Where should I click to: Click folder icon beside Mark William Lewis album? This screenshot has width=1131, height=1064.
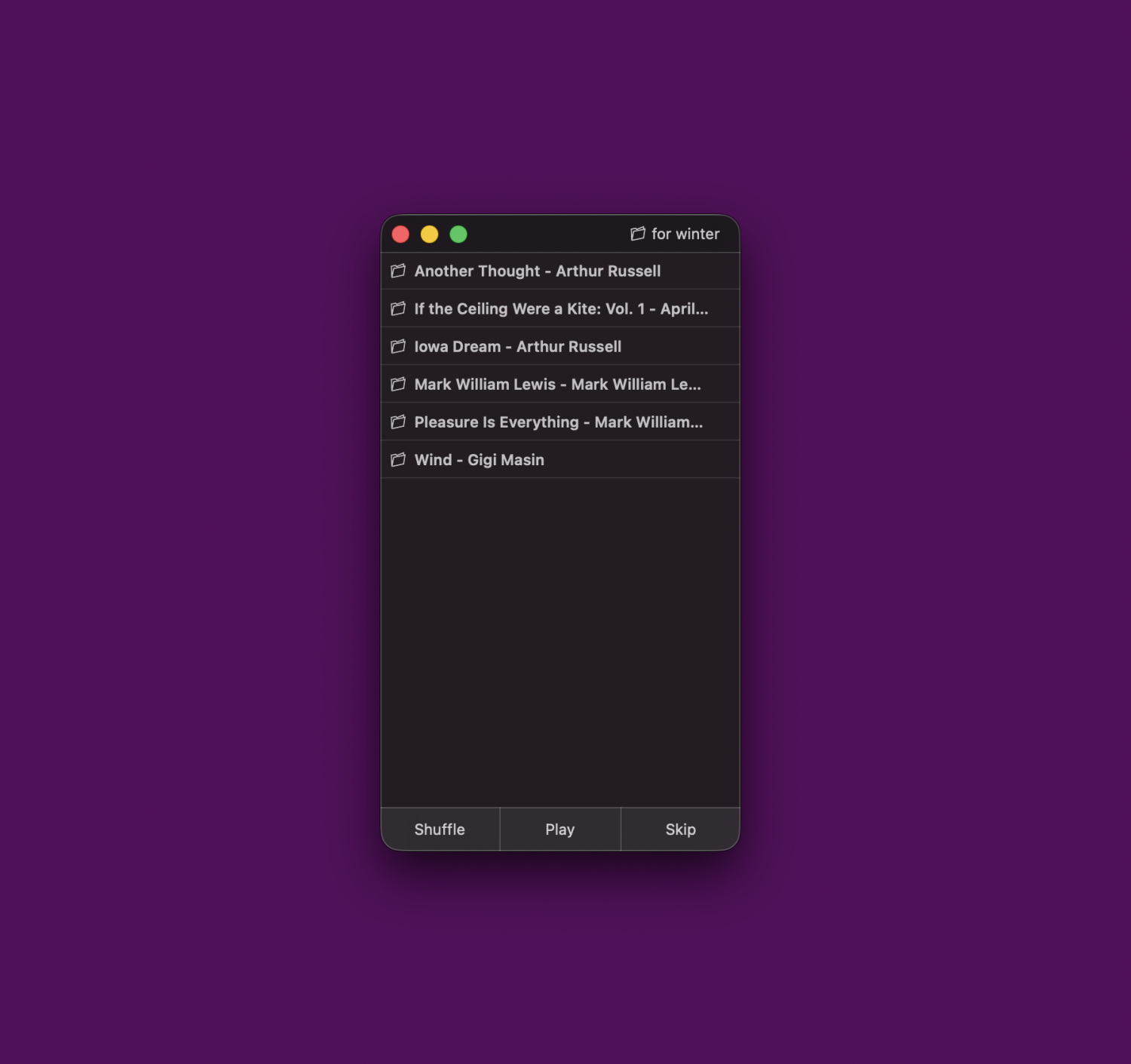click(398, 384)
